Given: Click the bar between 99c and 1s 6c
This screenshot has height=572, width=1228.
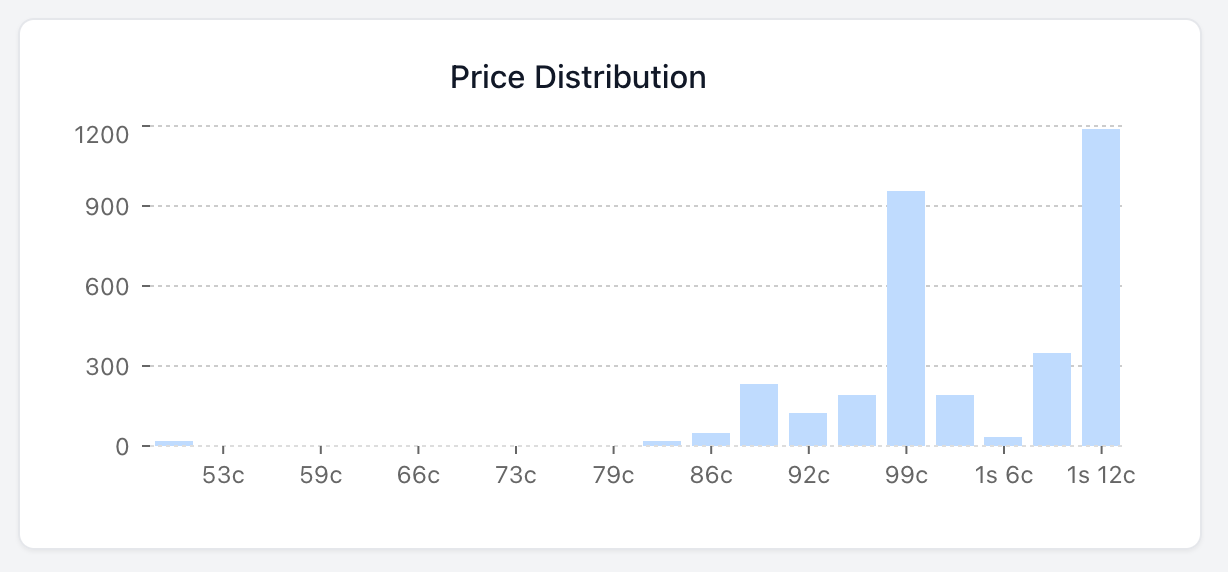Looking at the screenshot, I should [x=955, y=420].
